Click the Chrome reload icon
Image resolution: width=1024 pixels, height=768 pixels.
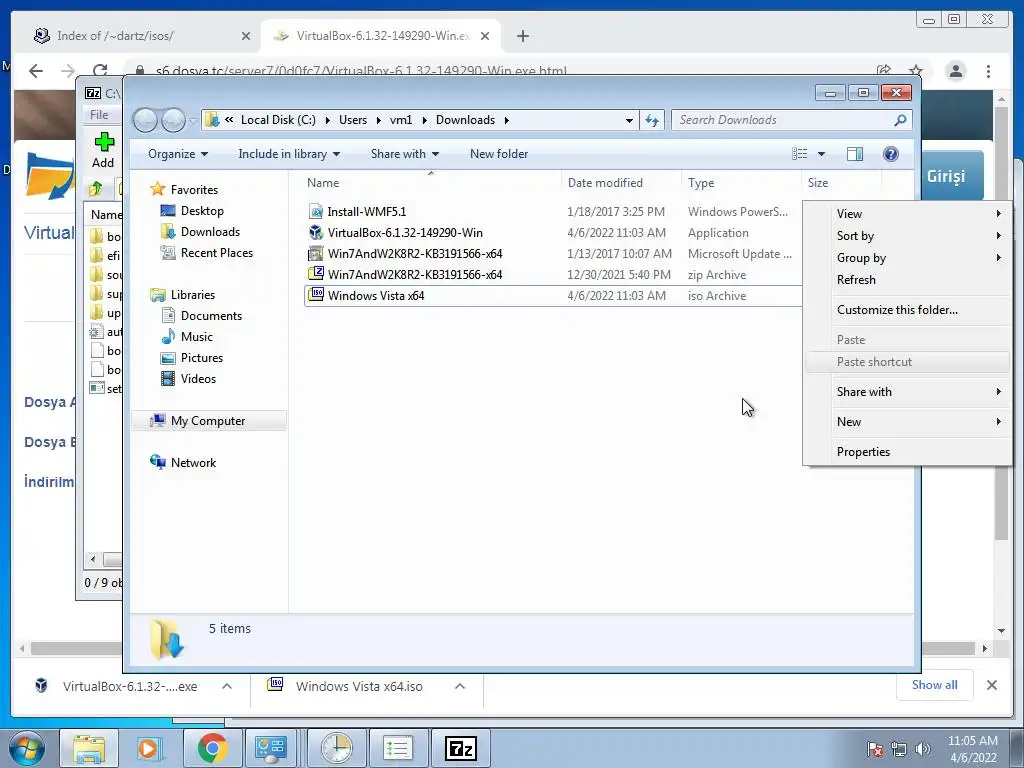[x=99, y=71]
